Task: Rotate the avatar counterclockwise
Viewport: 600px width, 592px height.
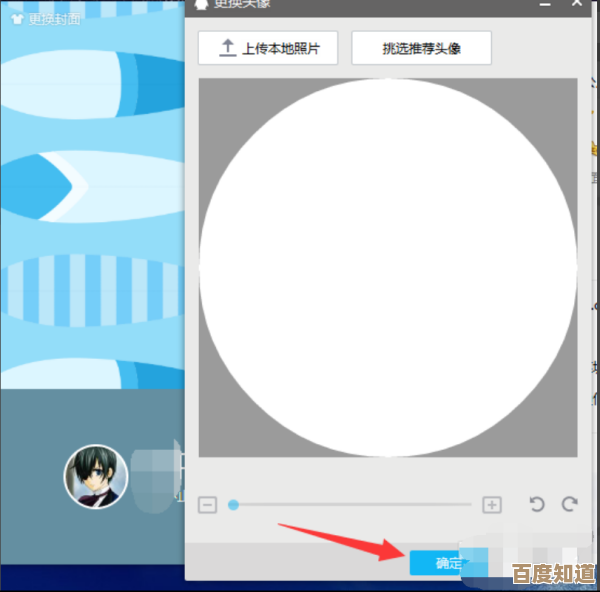Action: click(x=537, y=505)
